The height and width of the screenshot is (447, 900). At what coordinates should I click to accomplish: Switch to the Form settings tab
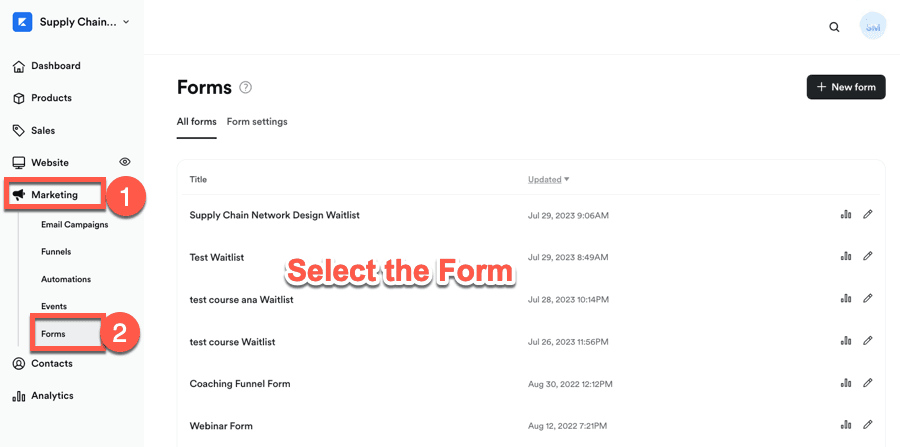[x=257, y=122]
